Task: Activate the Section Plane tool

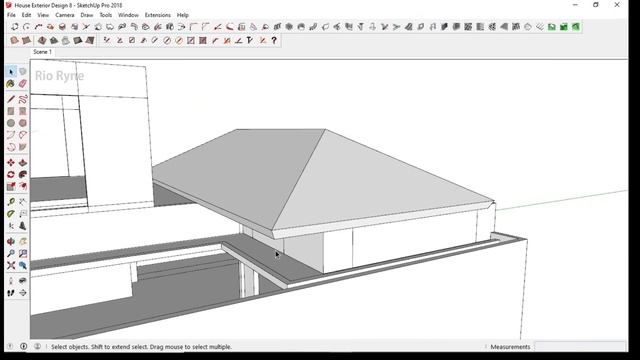Action: coord(23,293)
